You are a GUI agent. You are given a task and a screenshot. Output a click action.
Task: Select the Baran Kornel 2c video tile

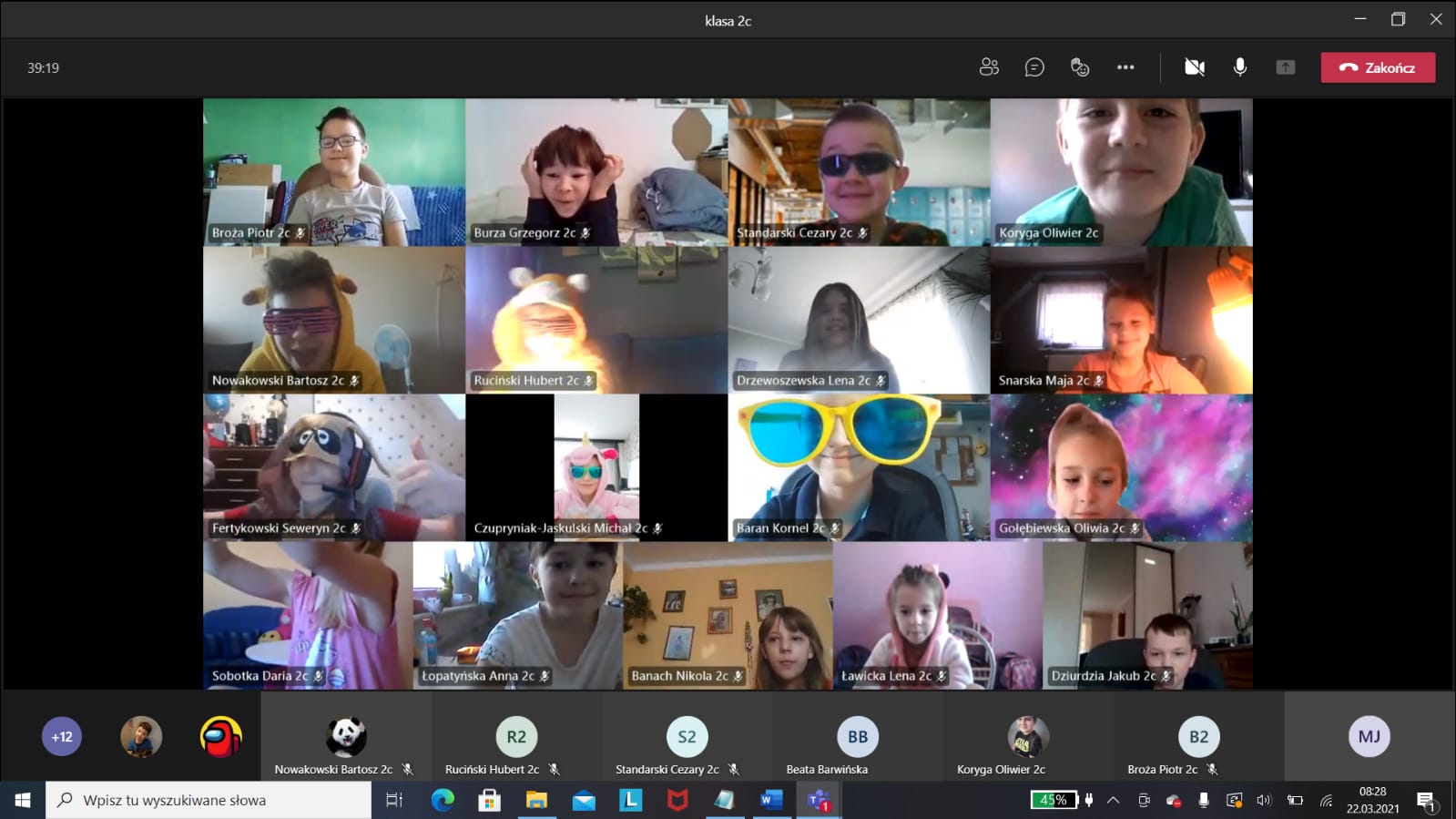[x=859, y=467]
